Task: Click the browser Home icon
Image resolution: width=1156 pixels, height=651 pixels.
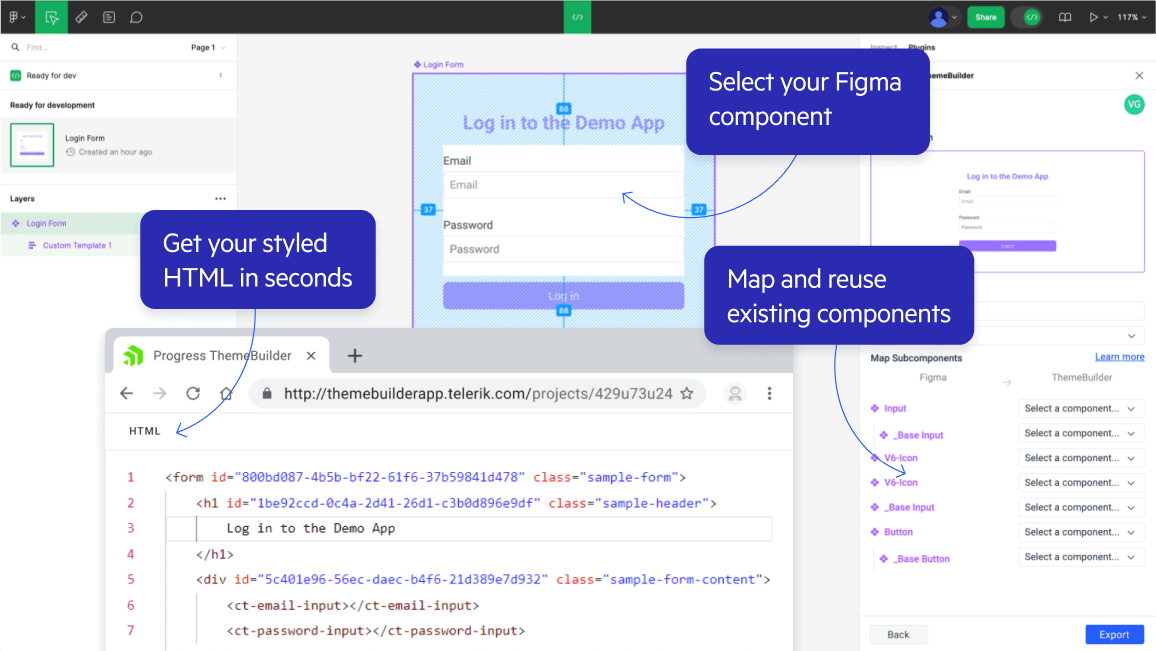Action: [226, 394]
